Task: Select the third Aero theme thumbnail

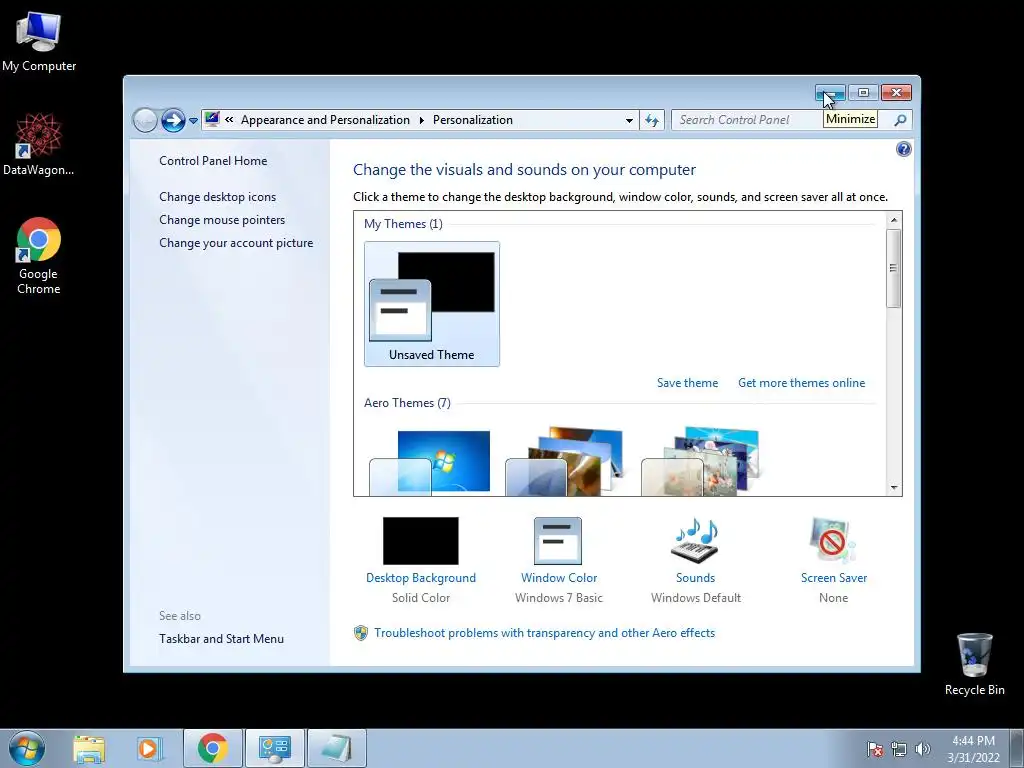Action: (700, 461)
